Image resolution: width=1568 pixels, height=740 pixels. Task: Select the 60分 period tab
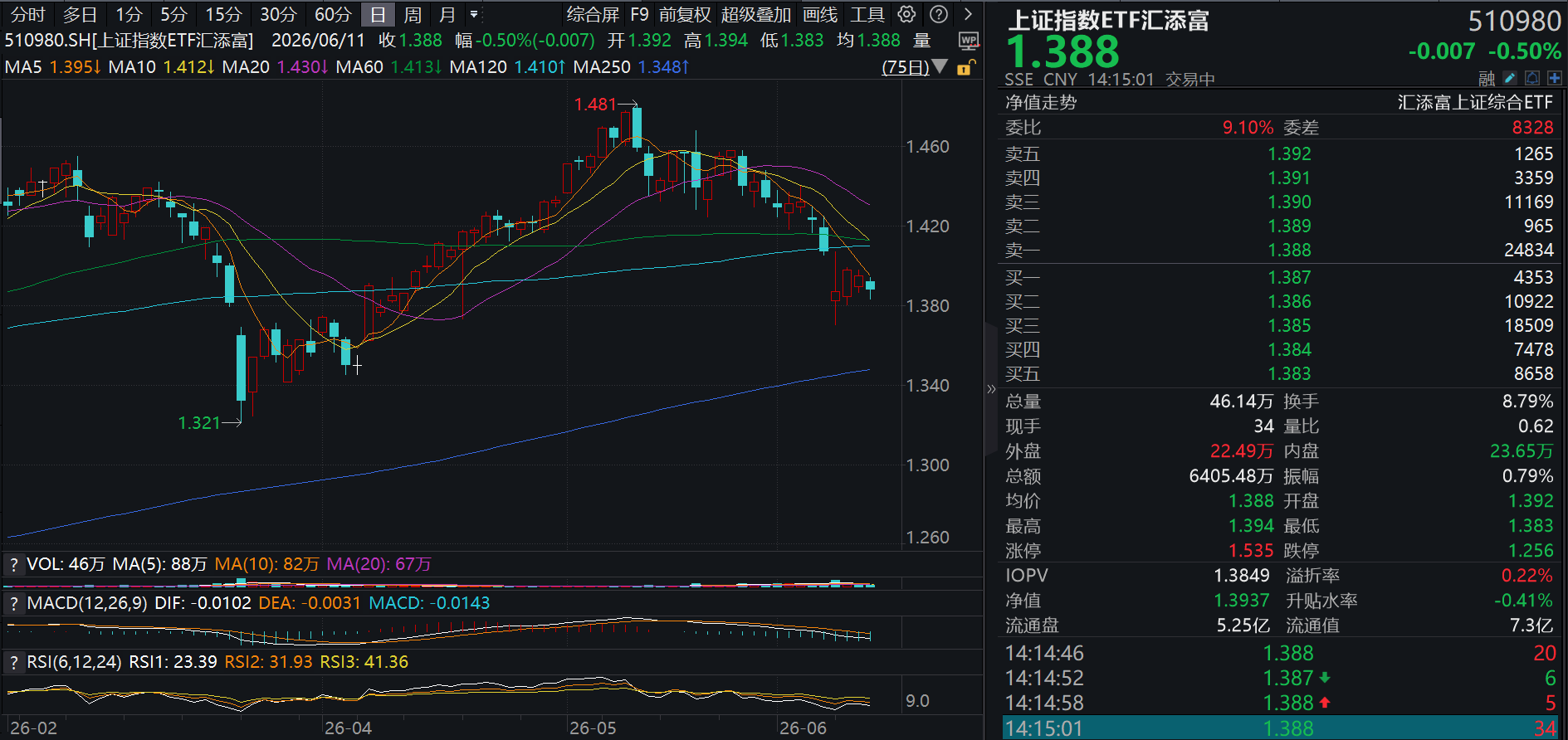coord(333,14)
